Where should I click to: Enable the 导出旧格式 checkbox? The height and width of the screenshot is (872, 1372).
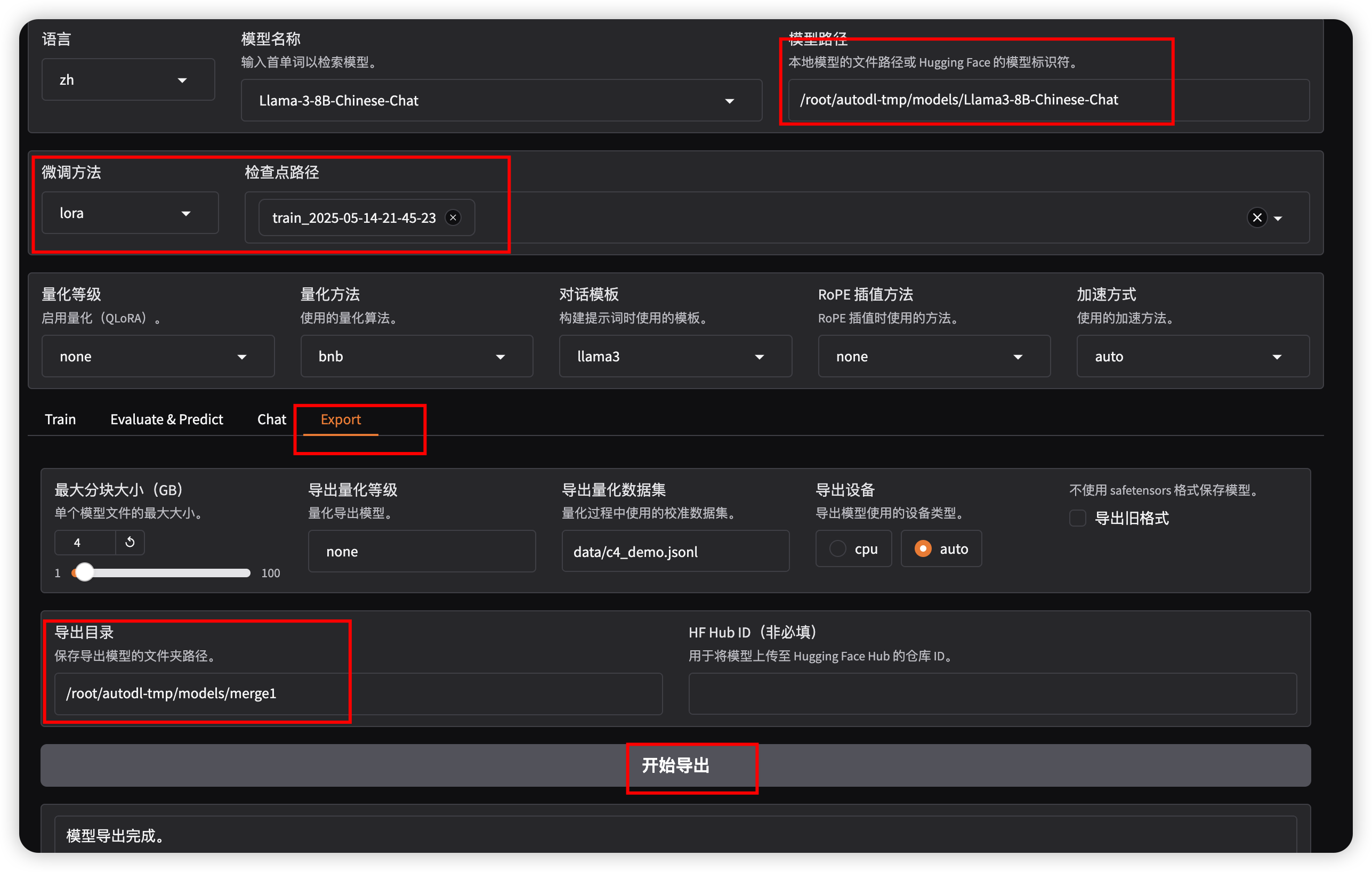point(1077,518)
